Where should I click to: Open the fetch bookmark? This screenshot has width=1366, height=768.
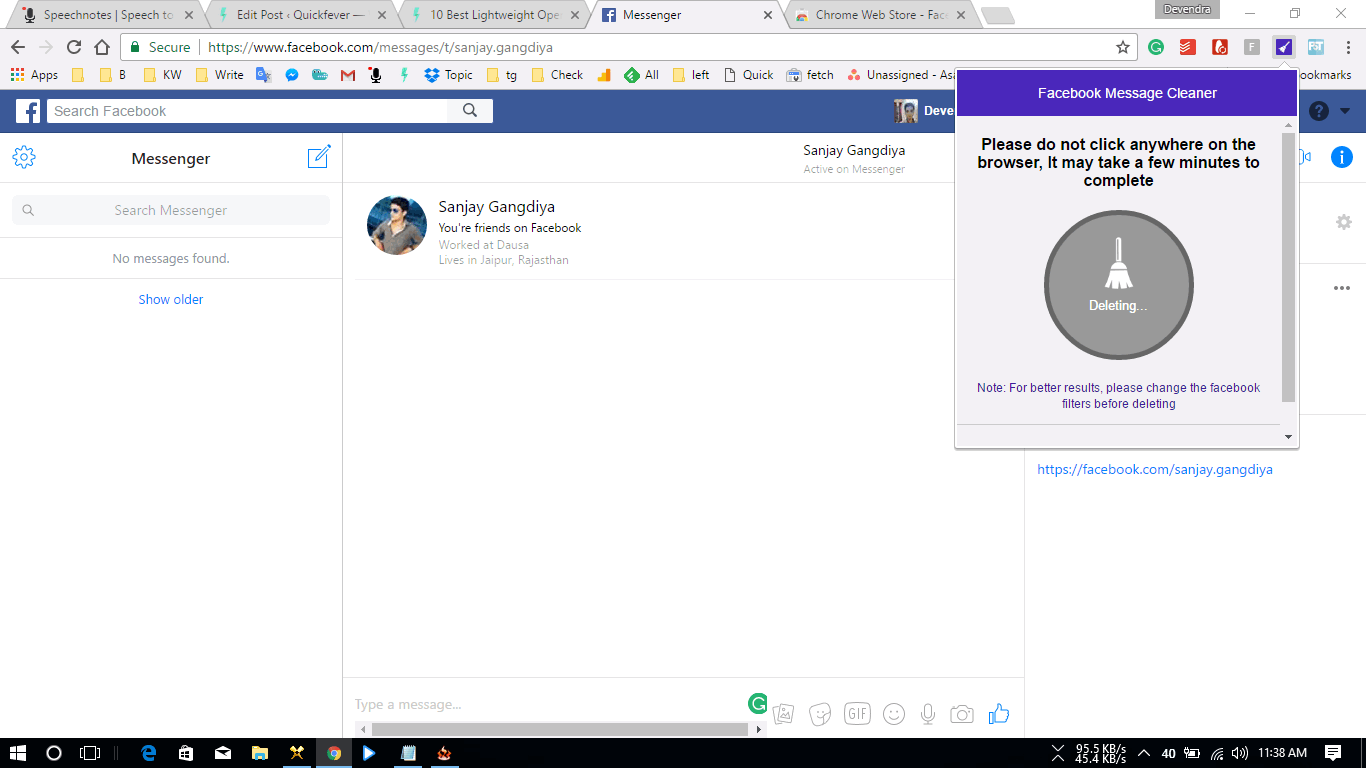(810, 75)
